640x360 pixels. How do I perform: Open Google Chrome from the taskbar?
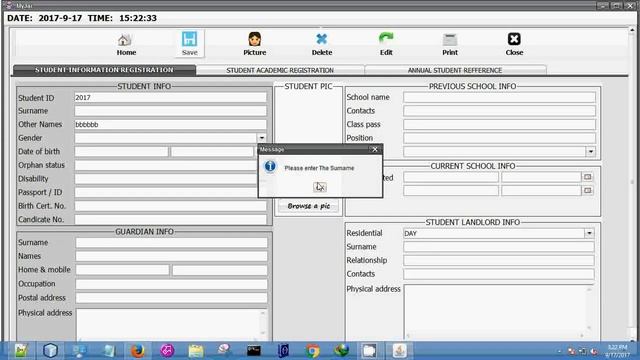click(312, 351)
